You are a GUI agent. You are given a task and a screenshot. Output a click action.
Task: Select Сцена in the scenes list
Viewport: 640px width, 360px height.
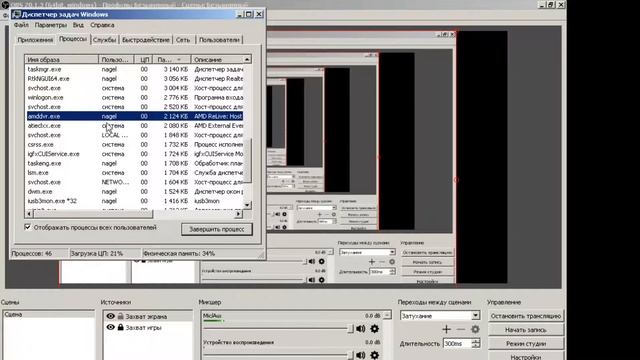48,315
